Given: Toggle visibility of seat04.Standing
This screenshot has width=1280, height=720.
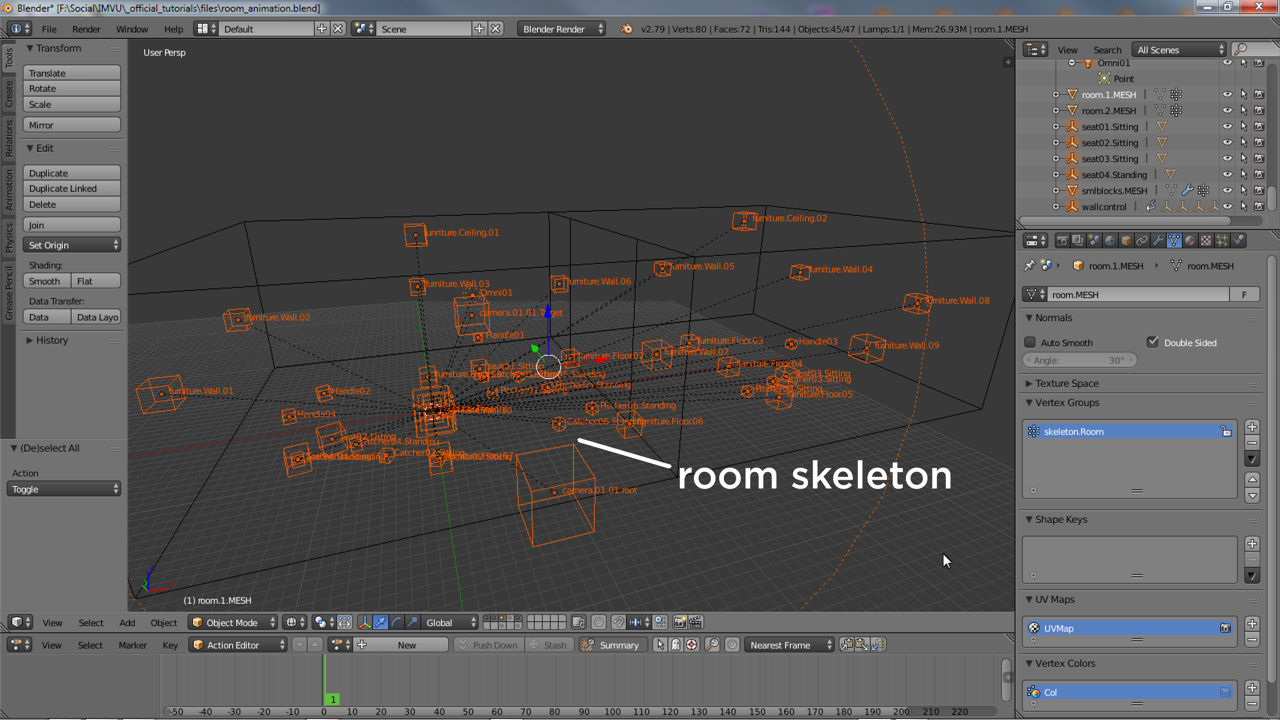Looking at the screenshot, I should tap(1227, 174).
